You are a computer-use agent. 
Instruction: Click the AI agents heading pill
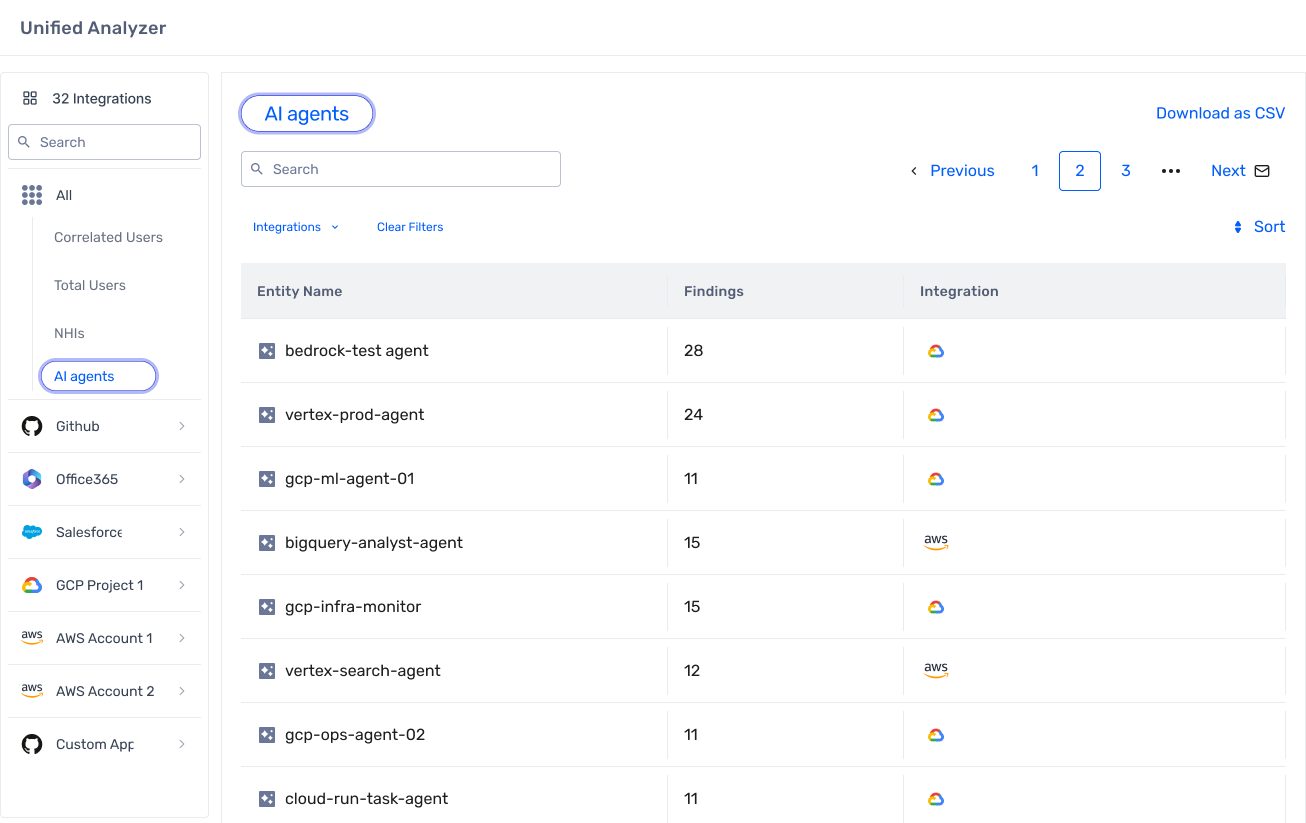click(x=307, y=114)
